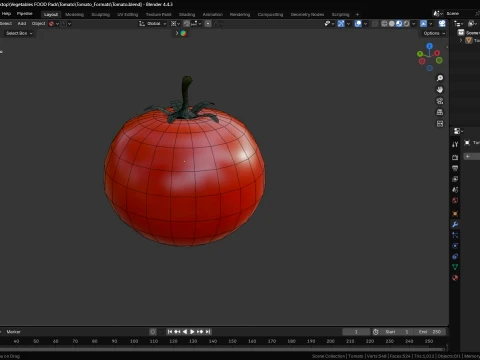Open the Render properties tab
This screenshot has width=480, height=360.
tap(455, 157)
